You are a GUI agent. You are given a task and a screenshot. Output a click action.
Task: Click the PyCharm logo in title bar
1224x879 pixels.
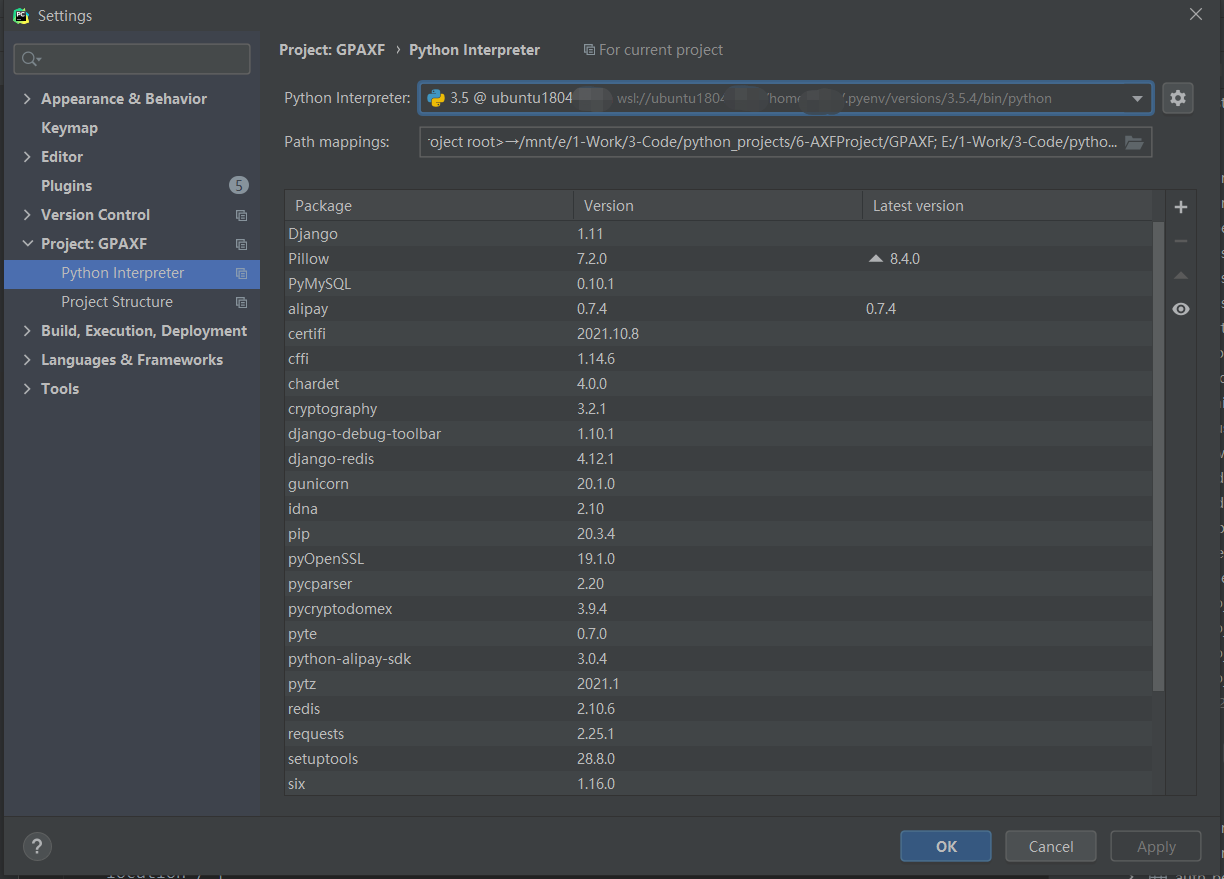pos(21,15)
